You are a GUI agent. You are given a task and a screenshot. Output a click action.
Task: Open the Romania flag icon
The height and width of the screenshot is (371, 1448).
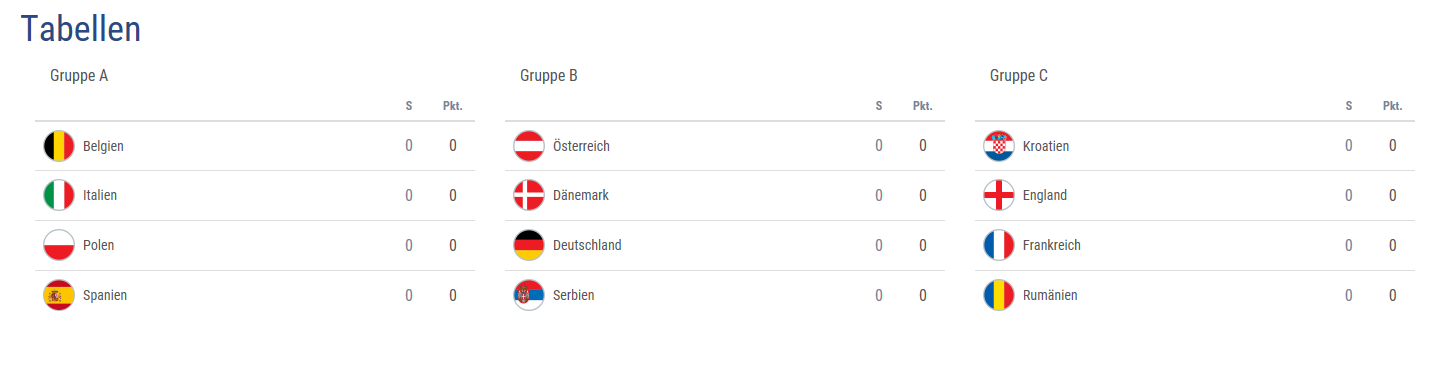pyautogui.click(x=999, y=296)
